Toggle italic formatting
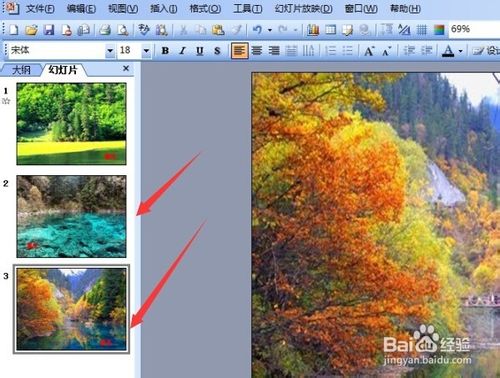Viewport: 500px width, 378px height. (182, 51)
